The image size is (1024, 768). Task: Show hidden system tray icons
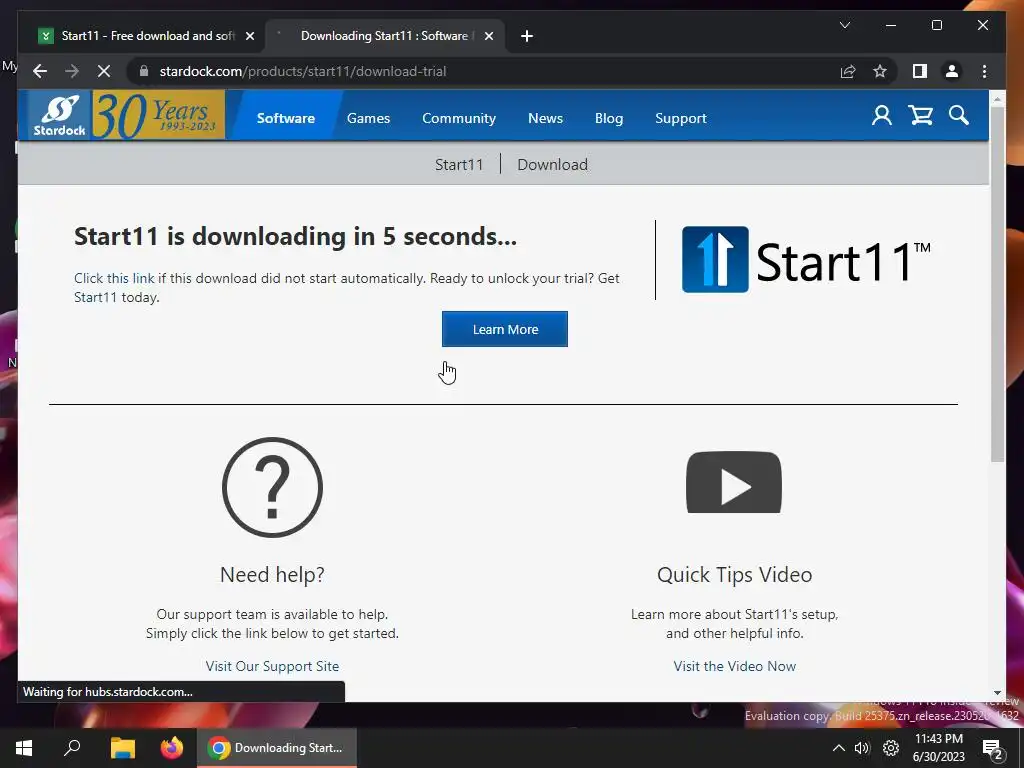point(839,748)
